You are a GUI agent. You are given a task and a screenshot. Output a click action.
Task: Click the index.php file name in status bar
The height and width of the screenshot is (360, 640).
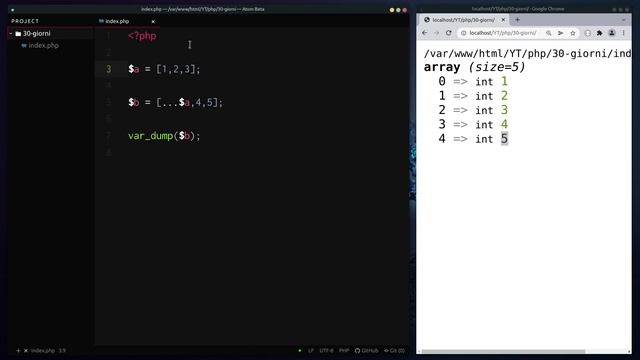[43, 351]
